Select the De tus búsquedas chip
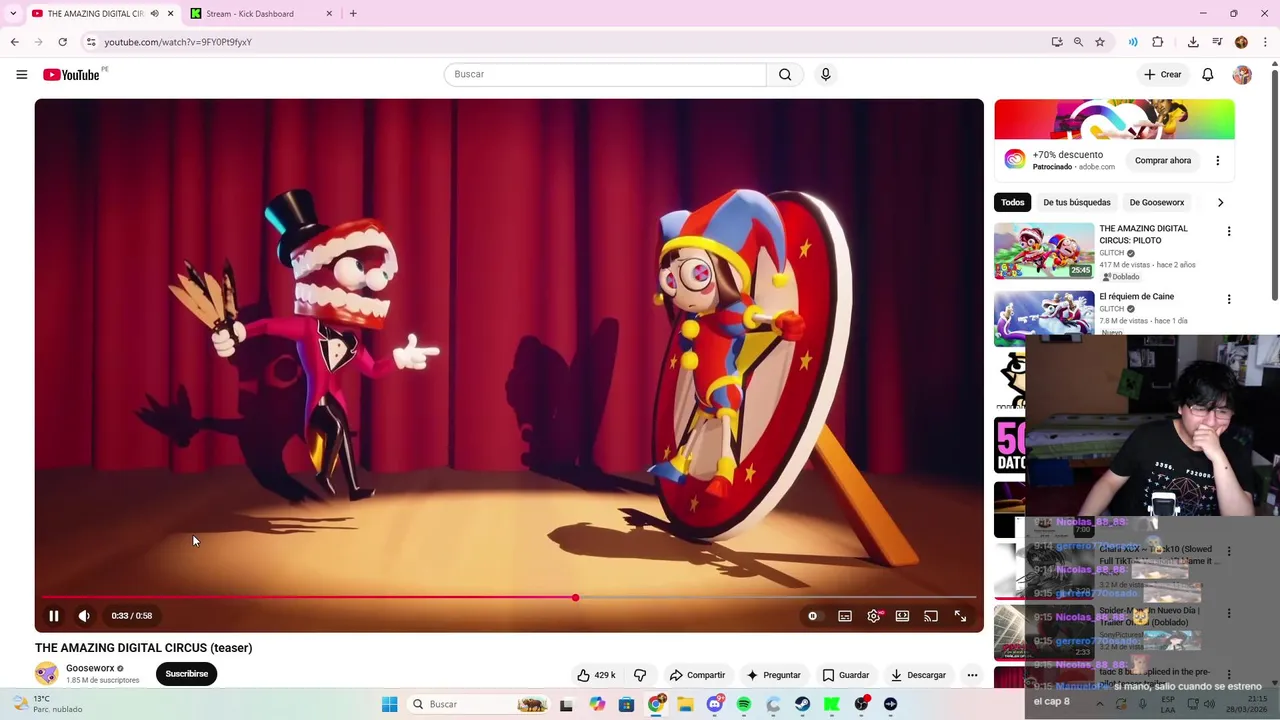 1077,202
